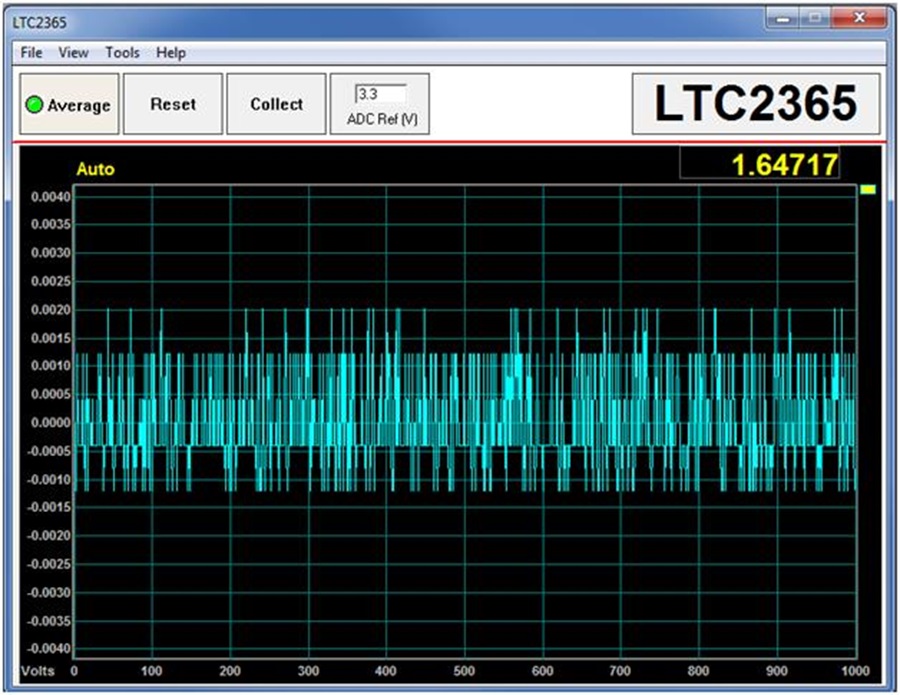Click the ADC Ref voltage input field
This screenshot has height=695, width=900.
point(380,94)
